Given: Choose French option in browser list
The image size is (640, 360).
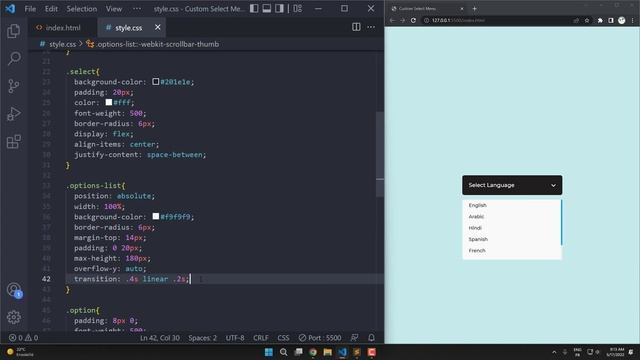Looking at the screenshot, I should 477,251.
